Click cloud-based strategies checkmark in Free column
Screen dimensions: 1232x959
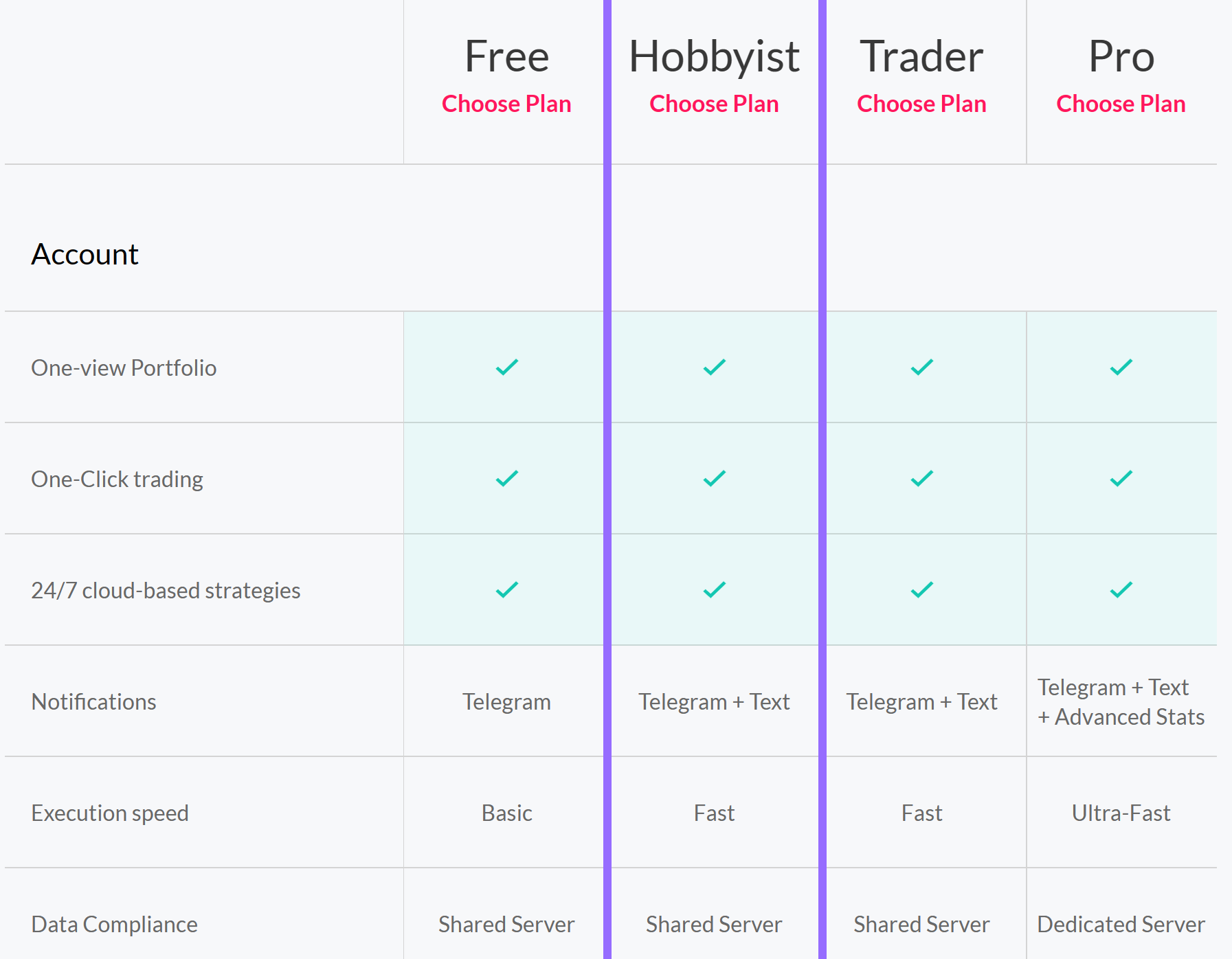(x=507, y=590)
